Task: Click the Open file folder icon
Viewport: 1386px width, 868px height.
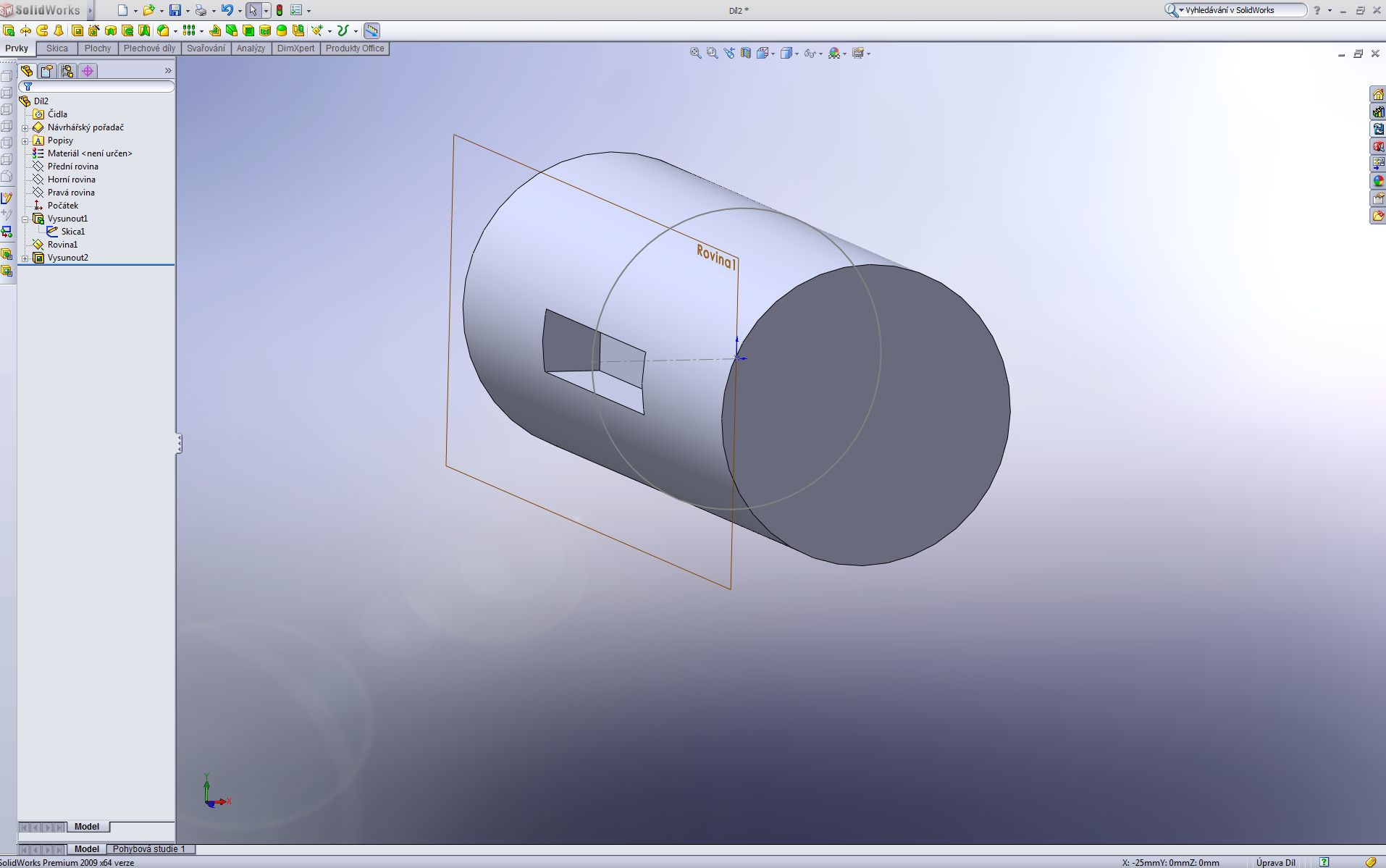Action: tap(148, 10)
